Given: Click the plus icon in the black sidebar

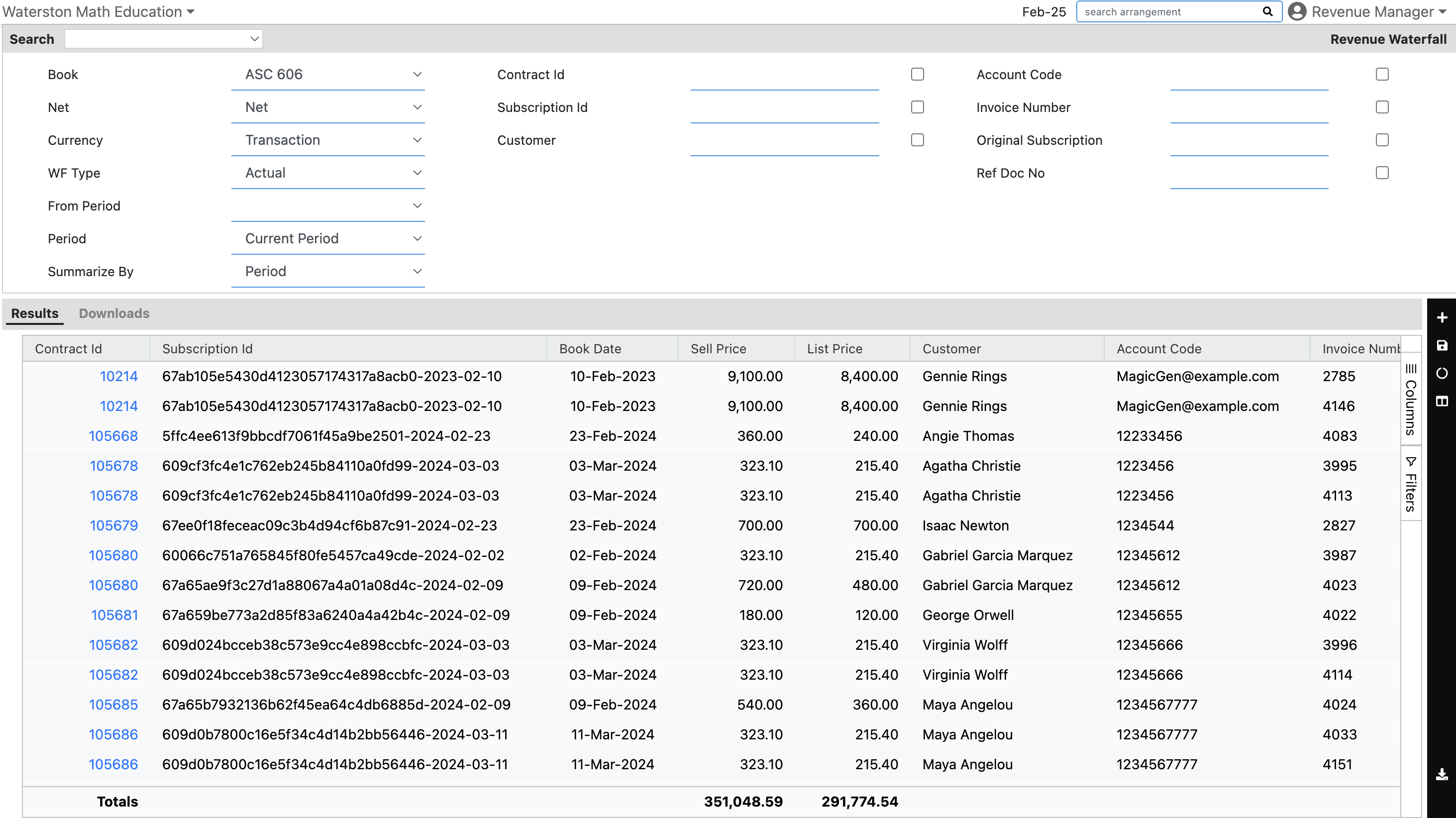Looking at the screenshot, I should click(1442, 318).
